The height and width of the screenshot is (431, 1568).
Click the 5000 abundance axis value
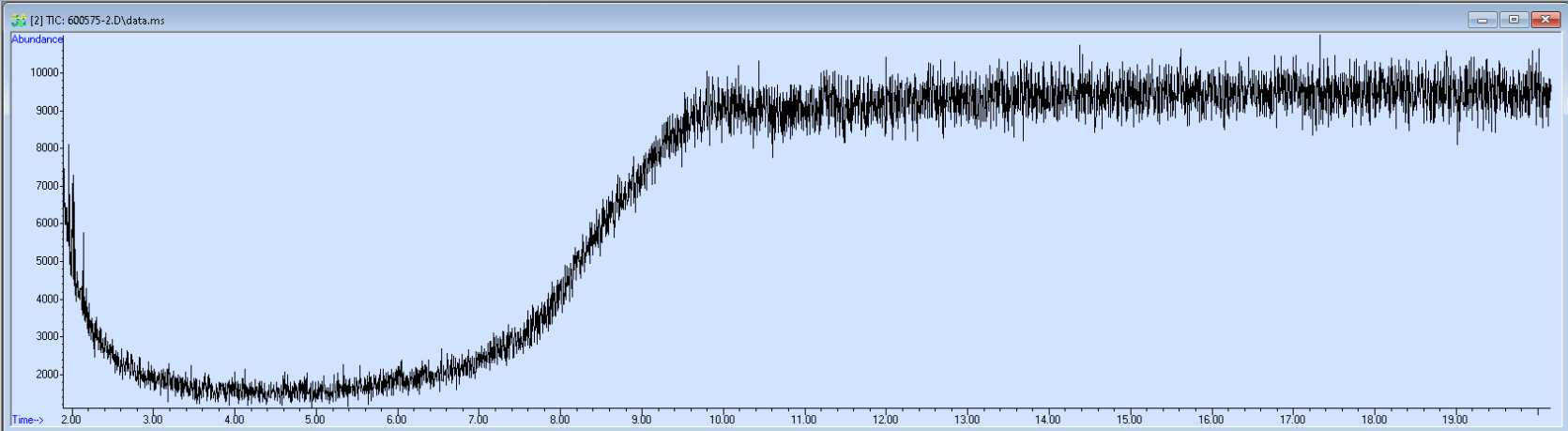pos(46,261)
